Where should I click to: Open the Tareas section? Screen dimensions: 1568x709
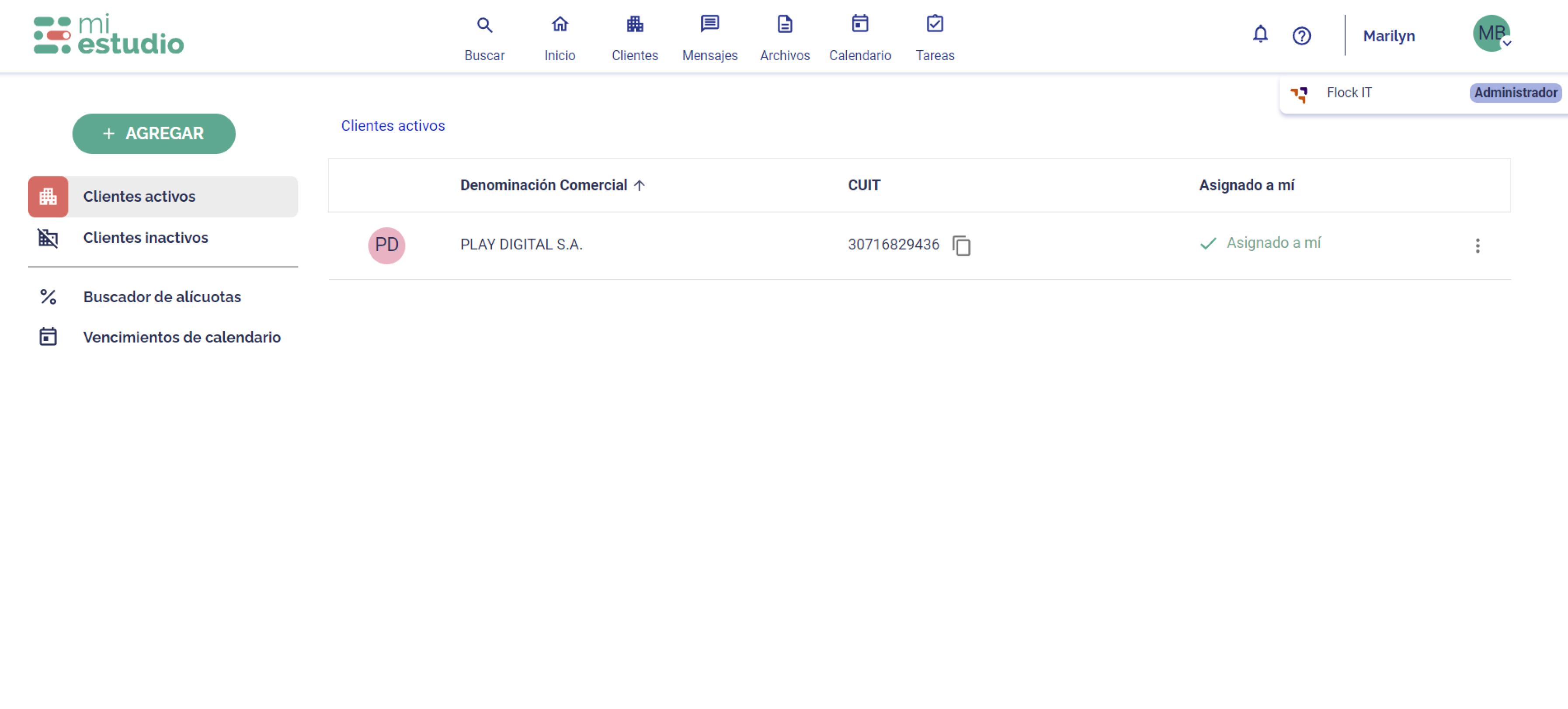point(935,38)
